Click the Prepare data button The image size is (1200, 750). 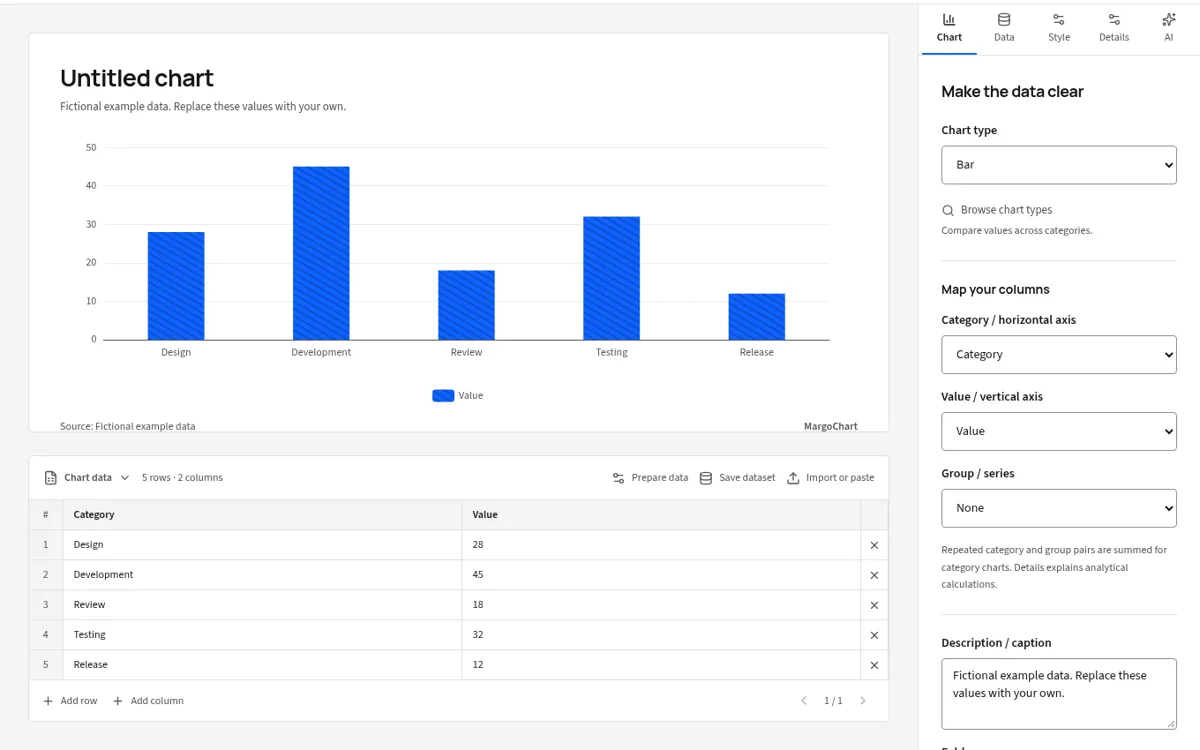tap(650, 478)
